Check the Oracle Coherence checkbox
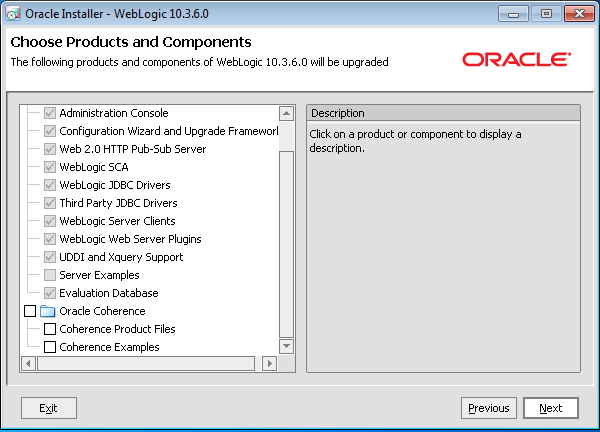600x432 pixels. [30, 311]
